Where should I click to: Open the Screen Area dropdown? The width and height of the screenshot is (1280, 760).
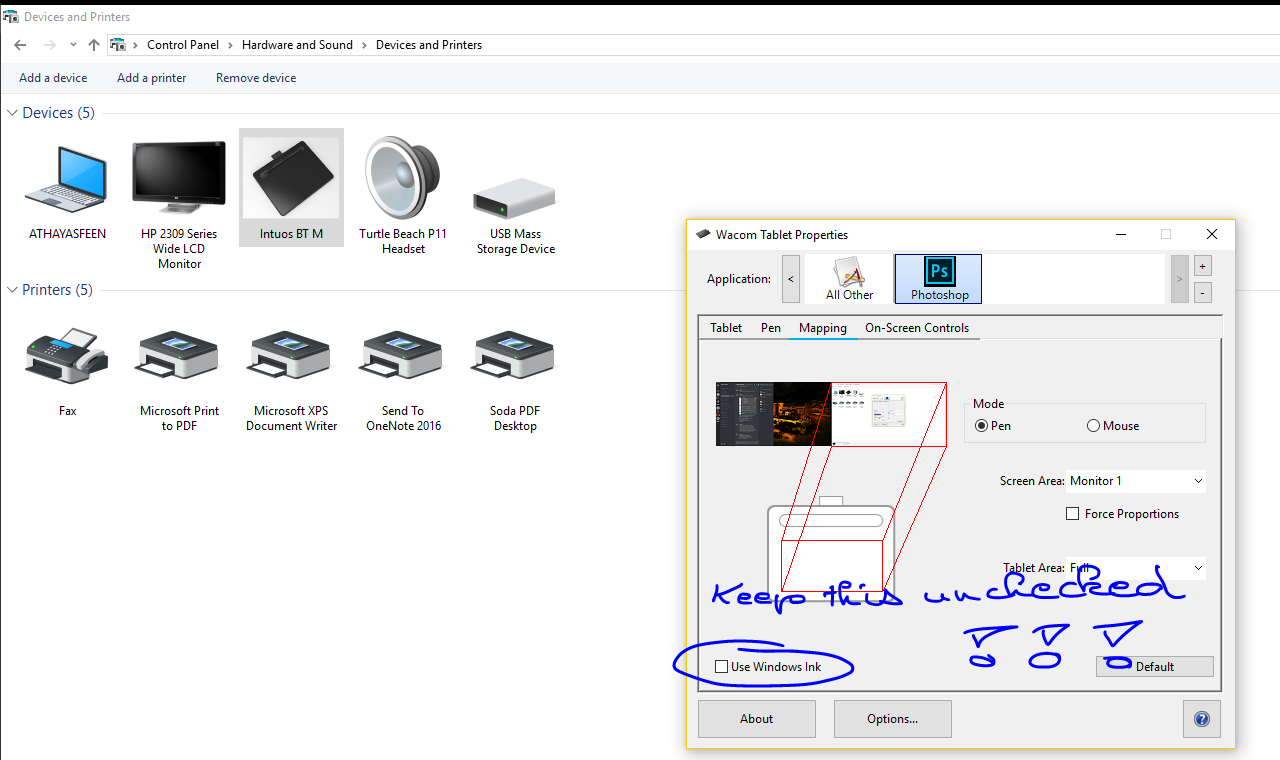click(1136, 481)
